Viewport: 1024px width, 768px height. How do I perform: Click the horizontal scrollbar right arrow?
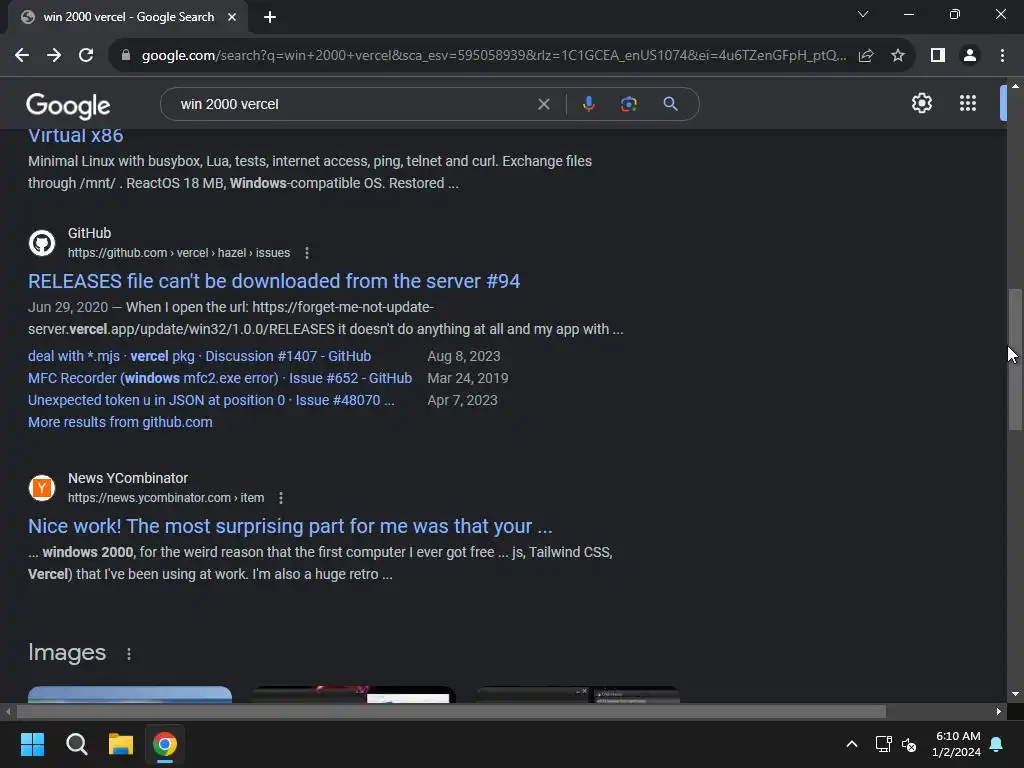[x=999, y=712]
